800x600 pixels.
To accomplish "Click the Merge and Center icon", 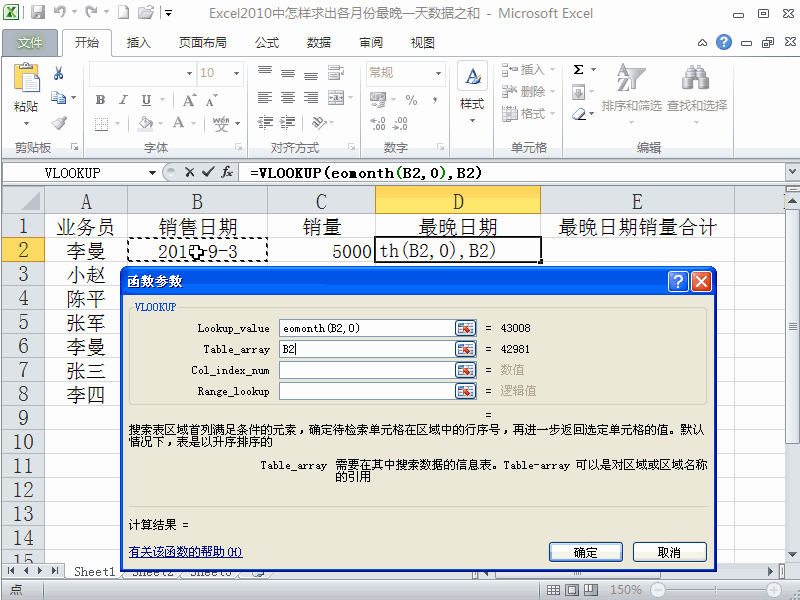I will click(x=336, y=97).
